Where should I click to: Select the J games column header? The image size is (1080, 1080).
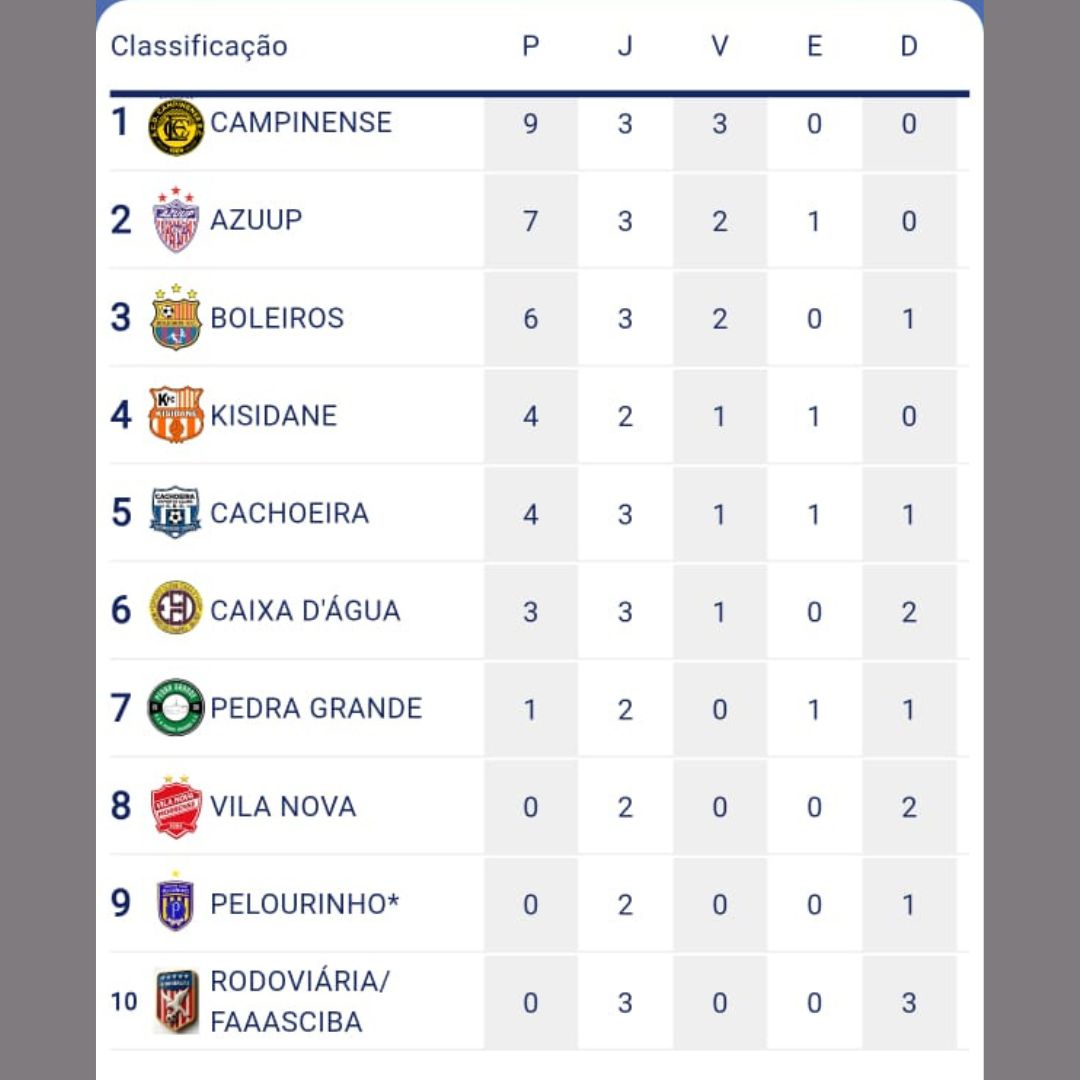pos(625,46)
